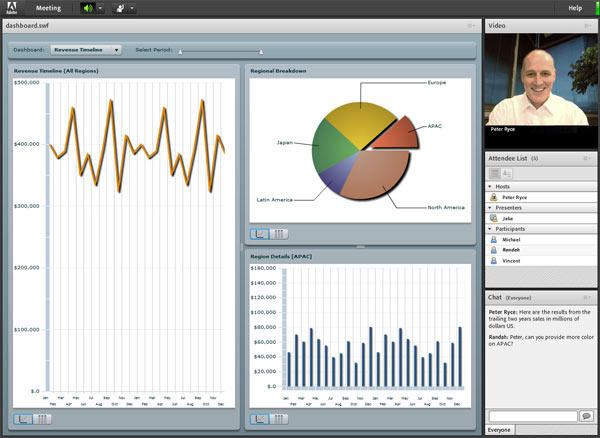Open the Help menu
Screen dimensions: 600x438
tap(575, 8)
